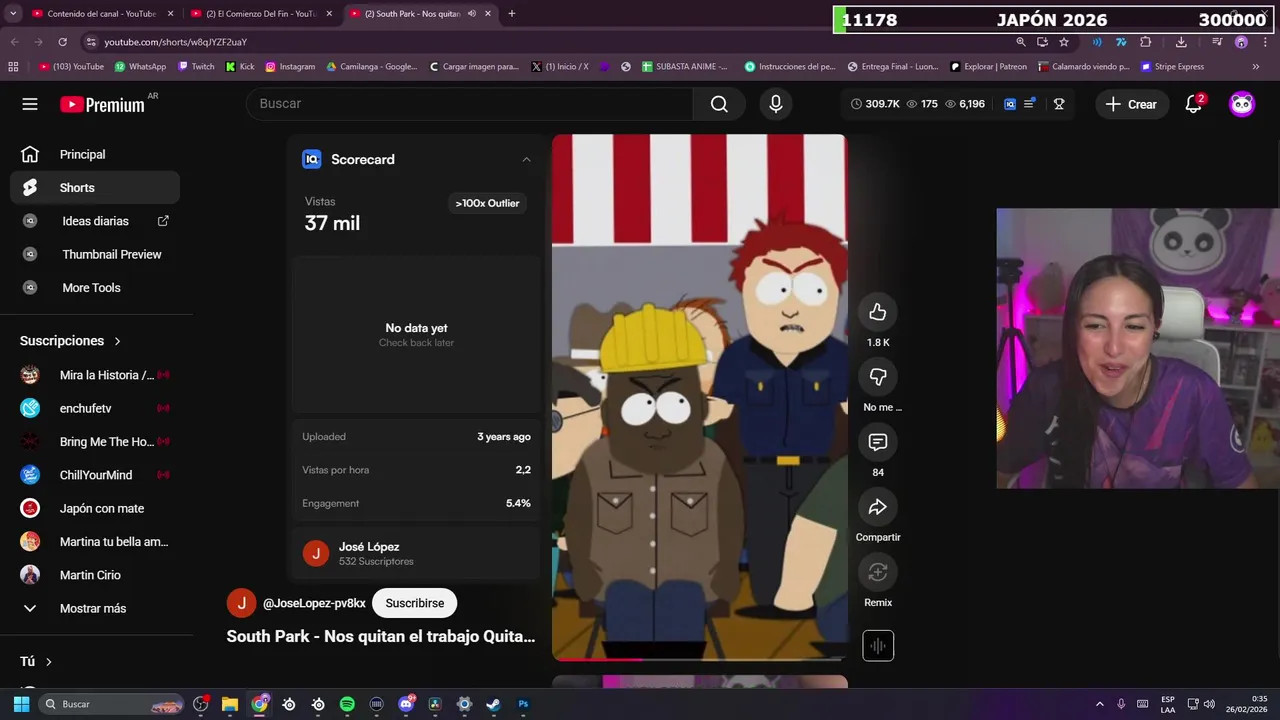The height and width of the screenshot is (720, 1280).
Task: Open the comments showing 84
Action: 878,442
